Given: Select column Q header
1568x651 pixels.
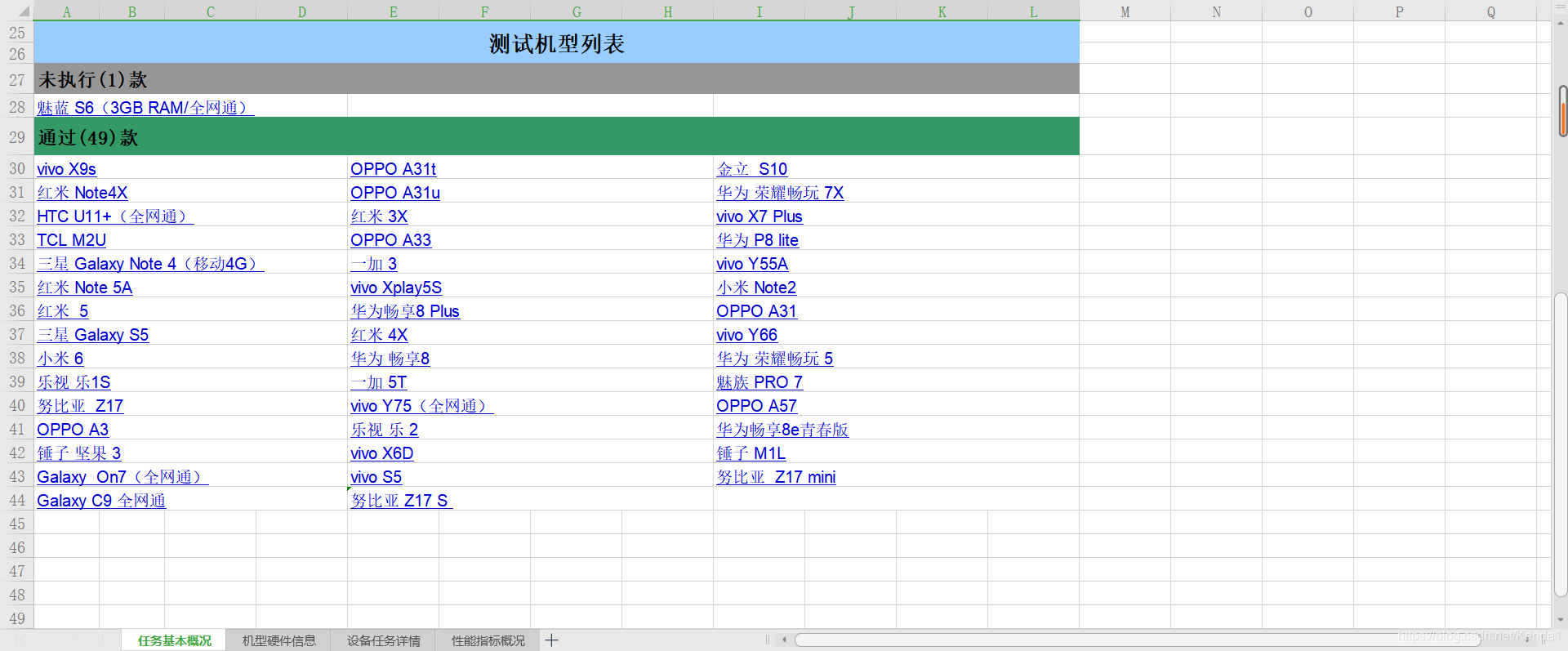Looking at the screenshot, I should (x=1491, y=11).
